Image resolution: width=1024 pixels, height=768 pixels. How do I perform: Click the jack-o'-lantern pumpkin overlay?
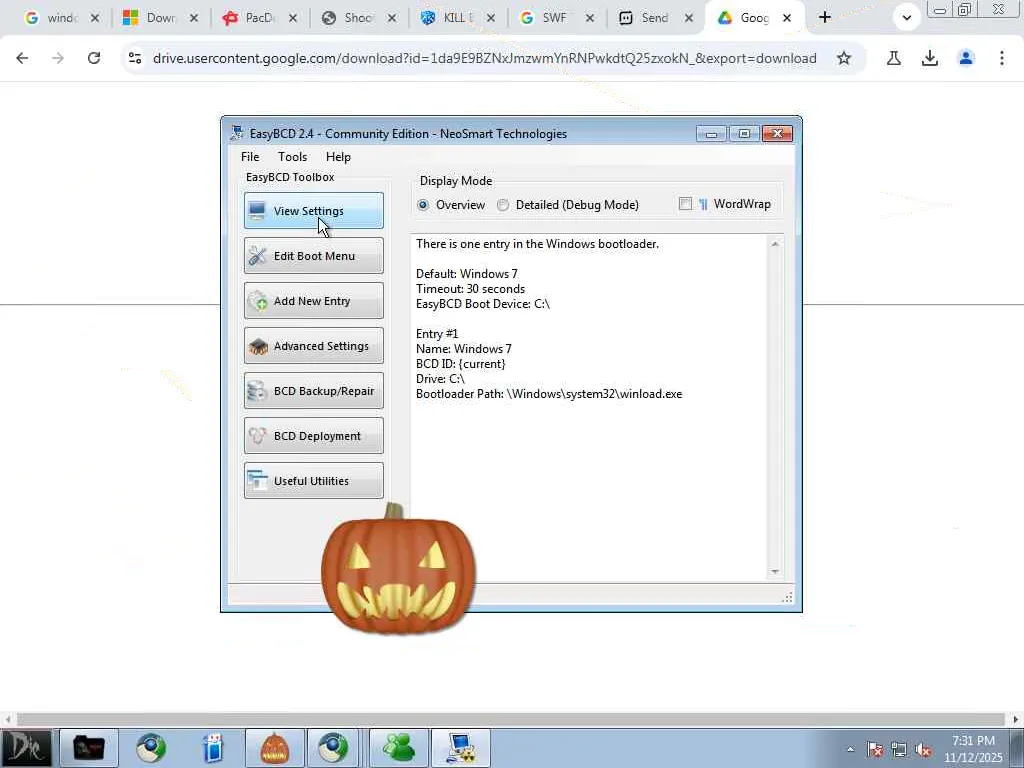coord(398,570)
